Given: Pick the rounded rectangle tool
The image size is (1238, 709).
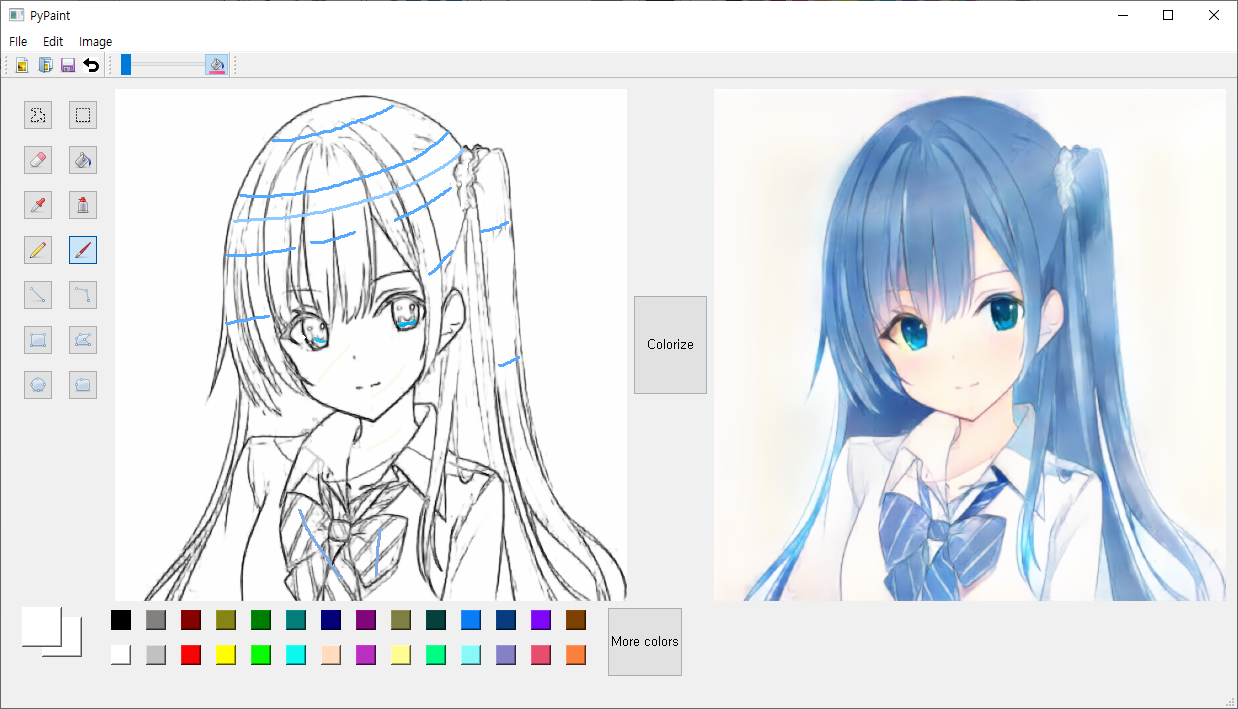Looking at the screenshot, I should tap(83, 385).
